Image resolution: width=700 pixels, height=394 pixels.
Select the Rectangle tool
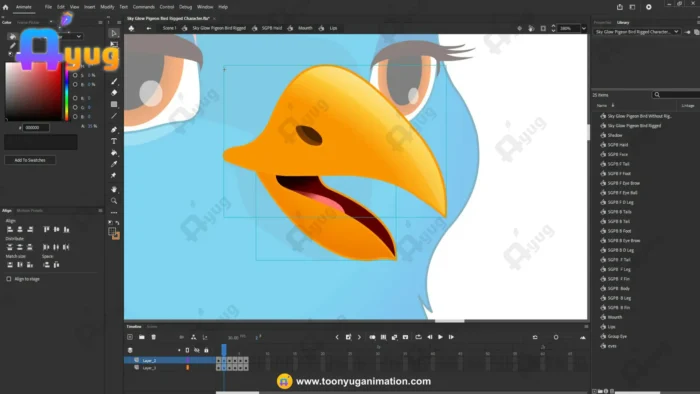[114, 104]
